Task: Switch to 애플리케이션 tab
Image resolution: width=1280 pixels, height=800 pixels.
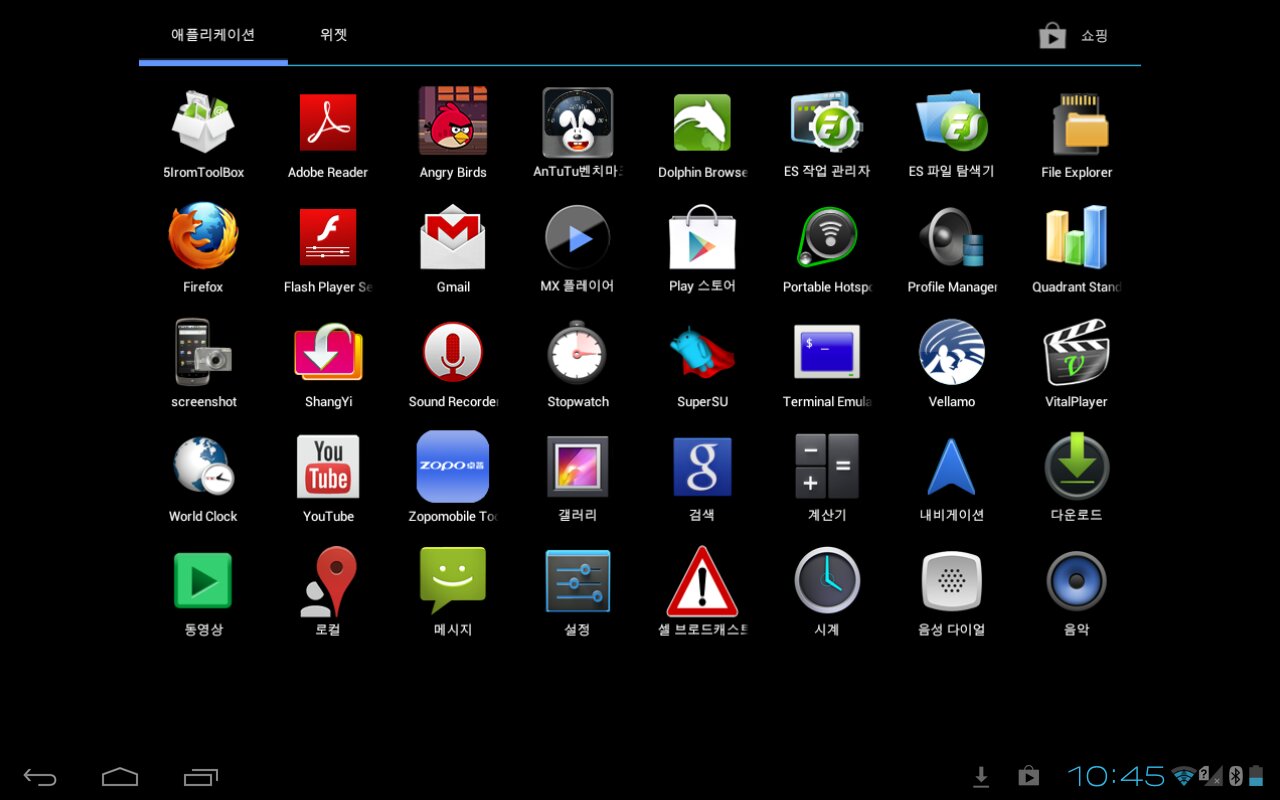Action: (213, 35)
